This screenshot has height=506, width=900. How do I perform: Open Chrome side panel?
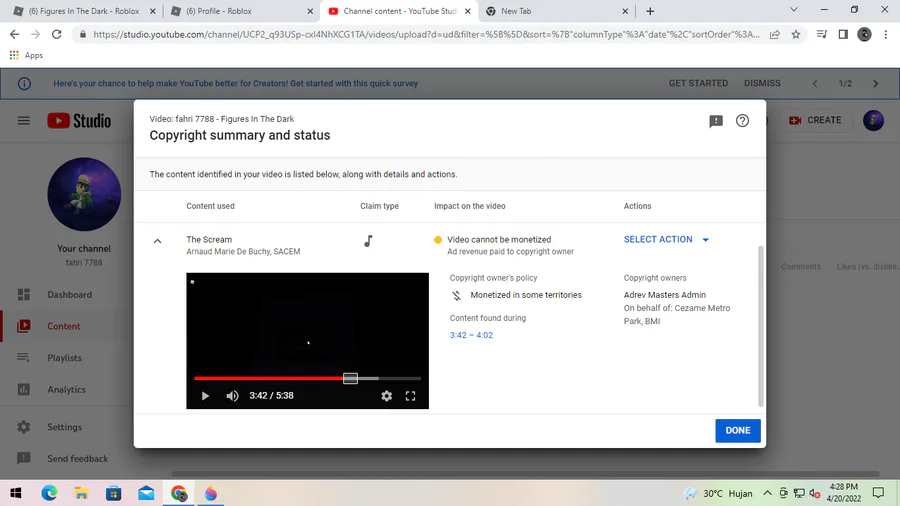coord(843,34)
